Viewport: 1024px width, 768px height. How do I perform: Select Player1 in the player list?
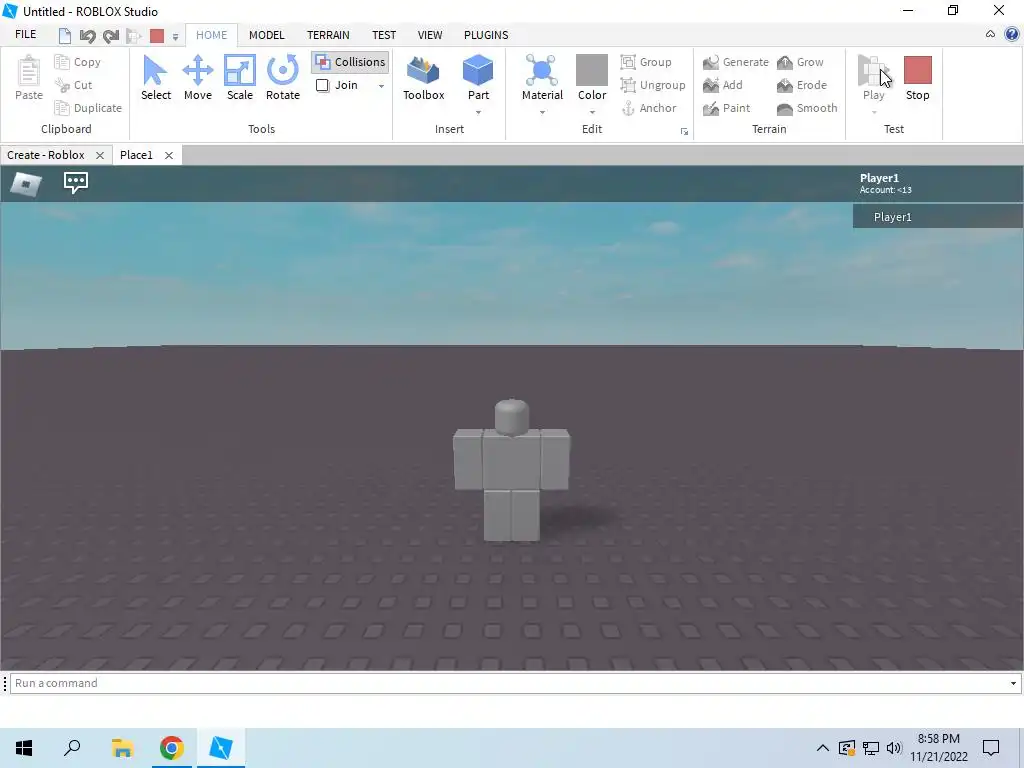coord(938,217)
